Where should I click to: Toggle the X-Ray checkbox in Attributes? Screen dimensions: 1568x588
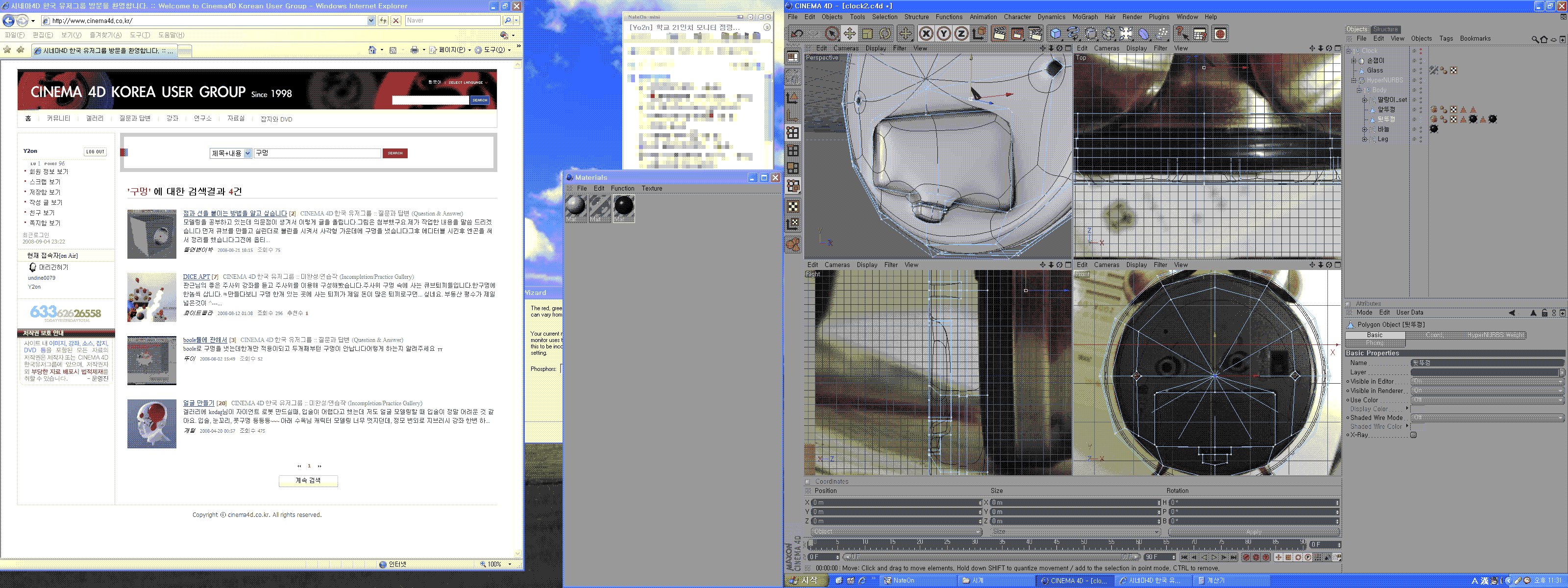tap(1413, 435)
